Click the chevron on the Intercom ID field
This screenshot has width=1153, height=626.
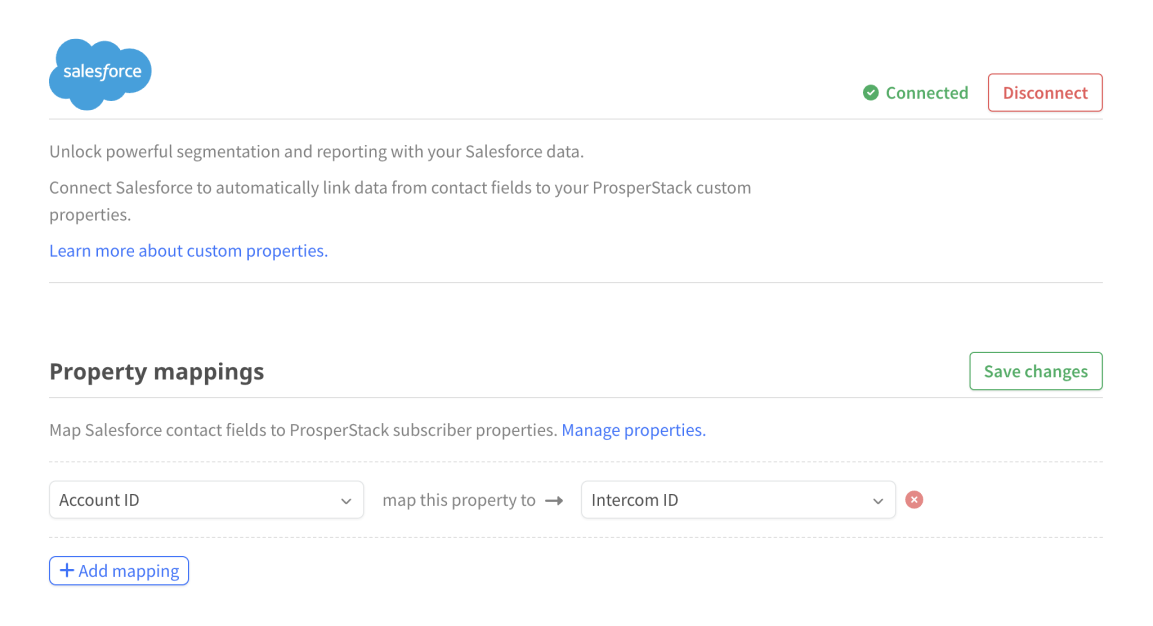[x=878, y=501]
